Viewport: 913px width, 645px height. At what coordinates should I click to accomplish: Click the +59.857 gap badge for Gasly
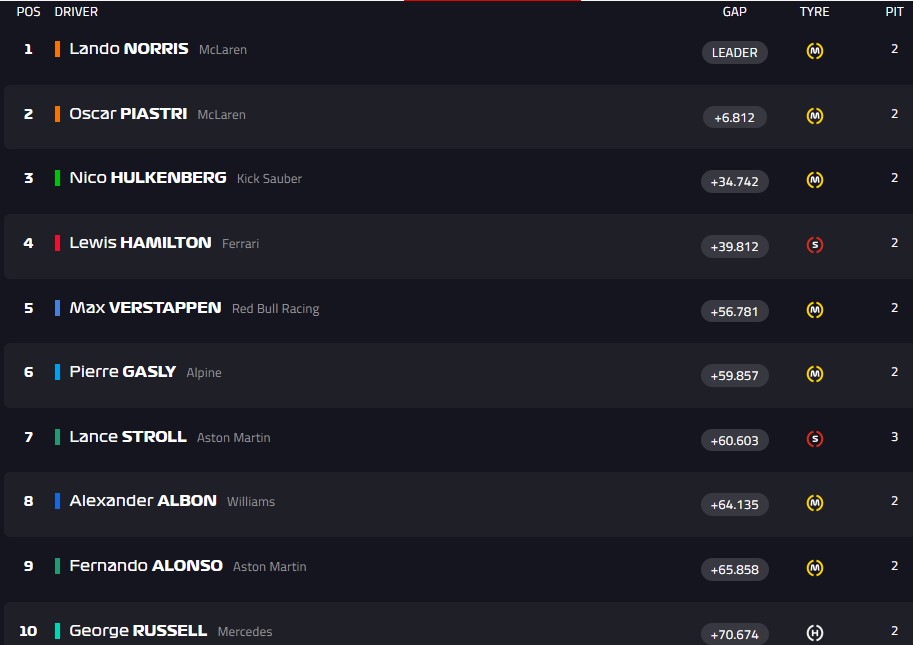tap(735, 375)
